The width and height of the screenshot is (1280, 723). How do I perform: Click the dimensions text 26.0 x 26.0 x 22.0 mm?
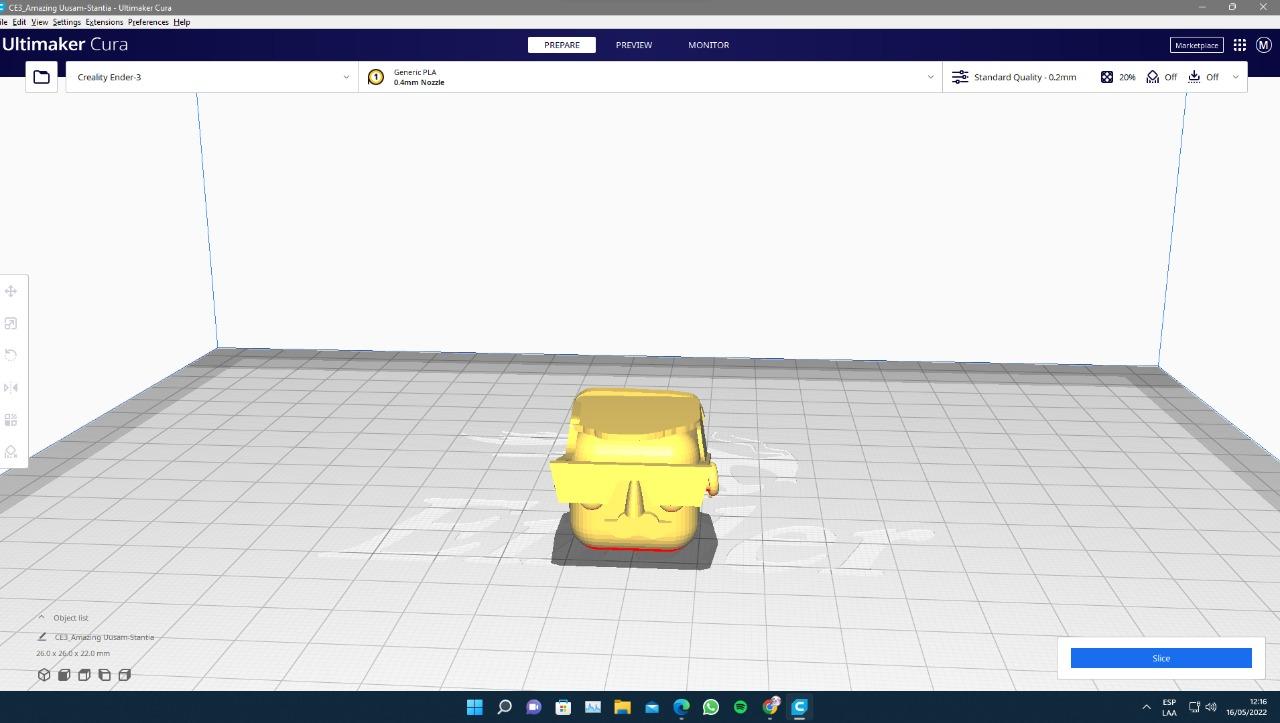click(73, 653)
